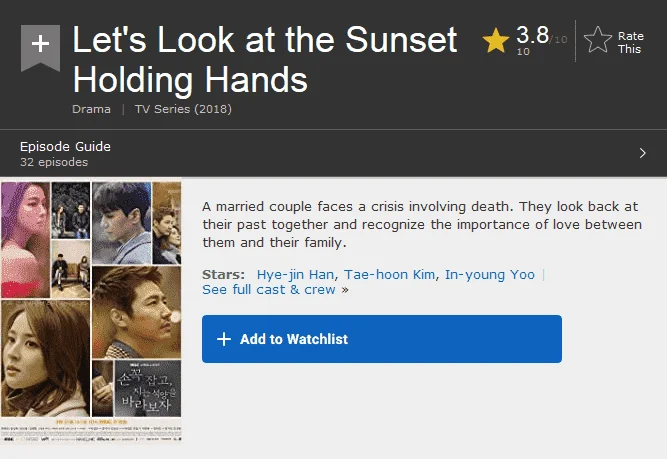Open Tae-hoon Kim's profile link
667x459 pixels.
389,275
